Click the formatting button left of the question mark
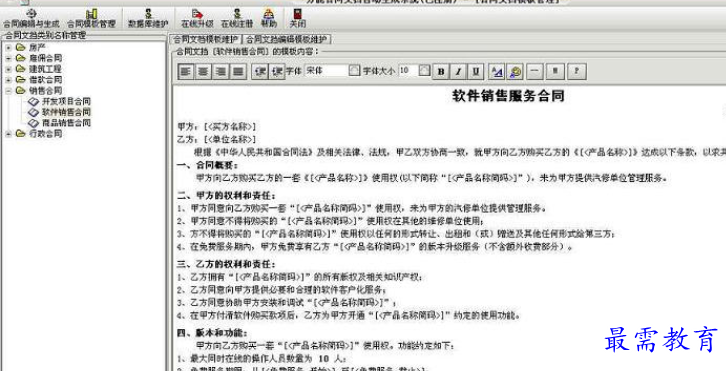726x371 pixels. click(x=555, y=71)
